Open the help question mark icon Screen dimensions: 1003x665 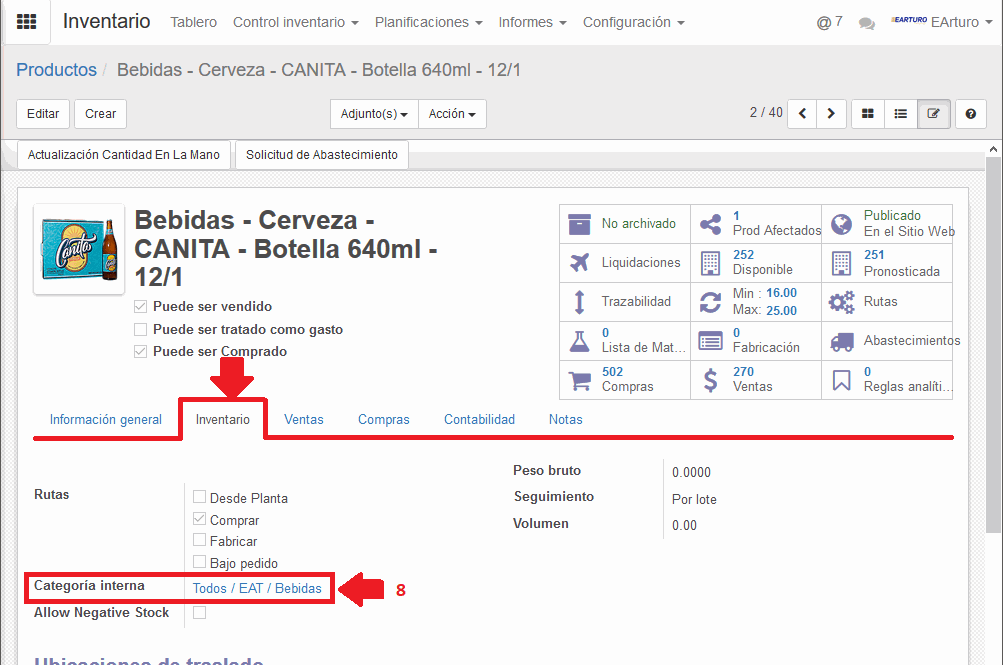click(970, 114)
